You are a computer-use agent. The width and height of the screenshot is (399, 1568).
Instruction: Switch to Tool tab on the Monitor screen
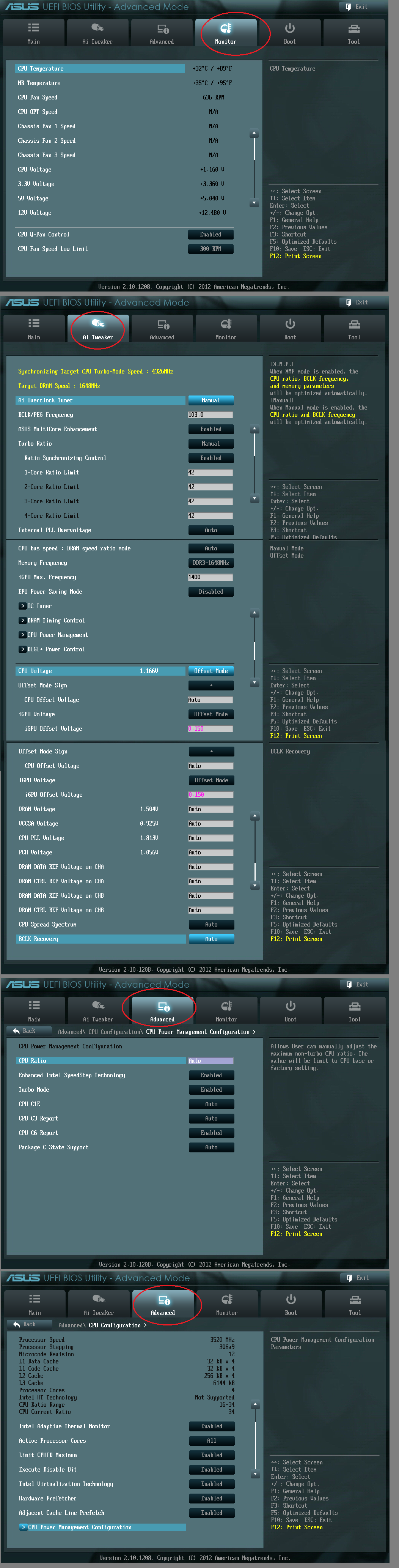(353, 33)
